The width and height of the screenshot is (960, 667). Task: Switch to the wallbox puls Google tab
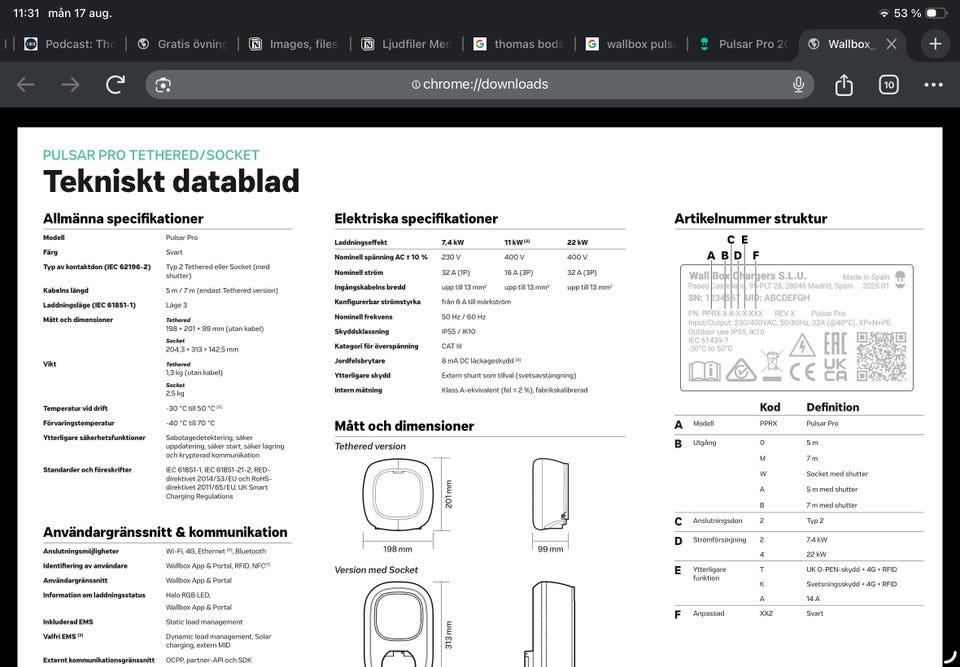(631, 44)
